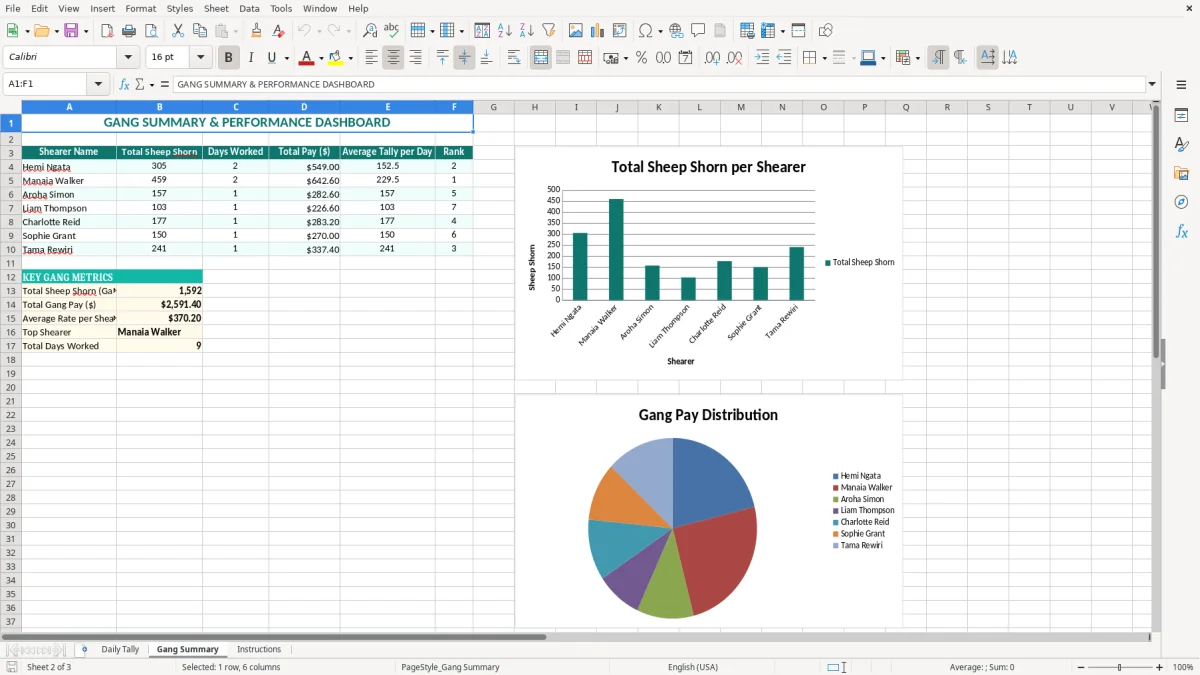Click the Print icon
The height and width of the screenshot is (675, 1200).
(x=129, y=31)
